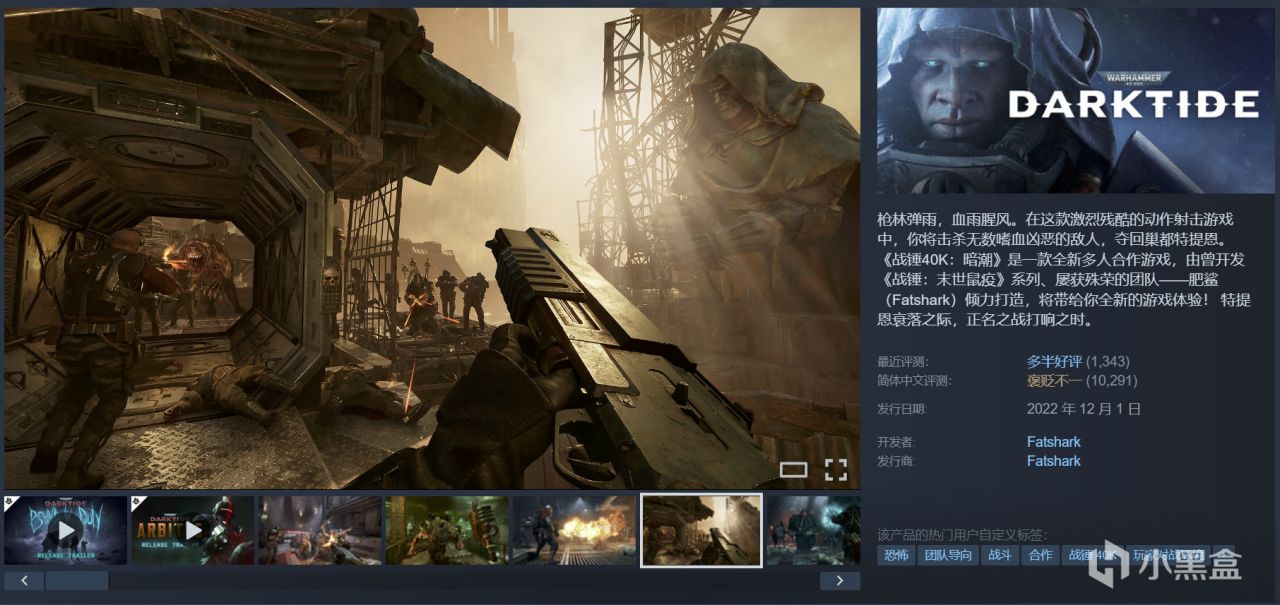Select the explosion screenshot thumbnail
Viewport: 1280px width, 605px height.
pyautogui.click(x=574, y=530)
